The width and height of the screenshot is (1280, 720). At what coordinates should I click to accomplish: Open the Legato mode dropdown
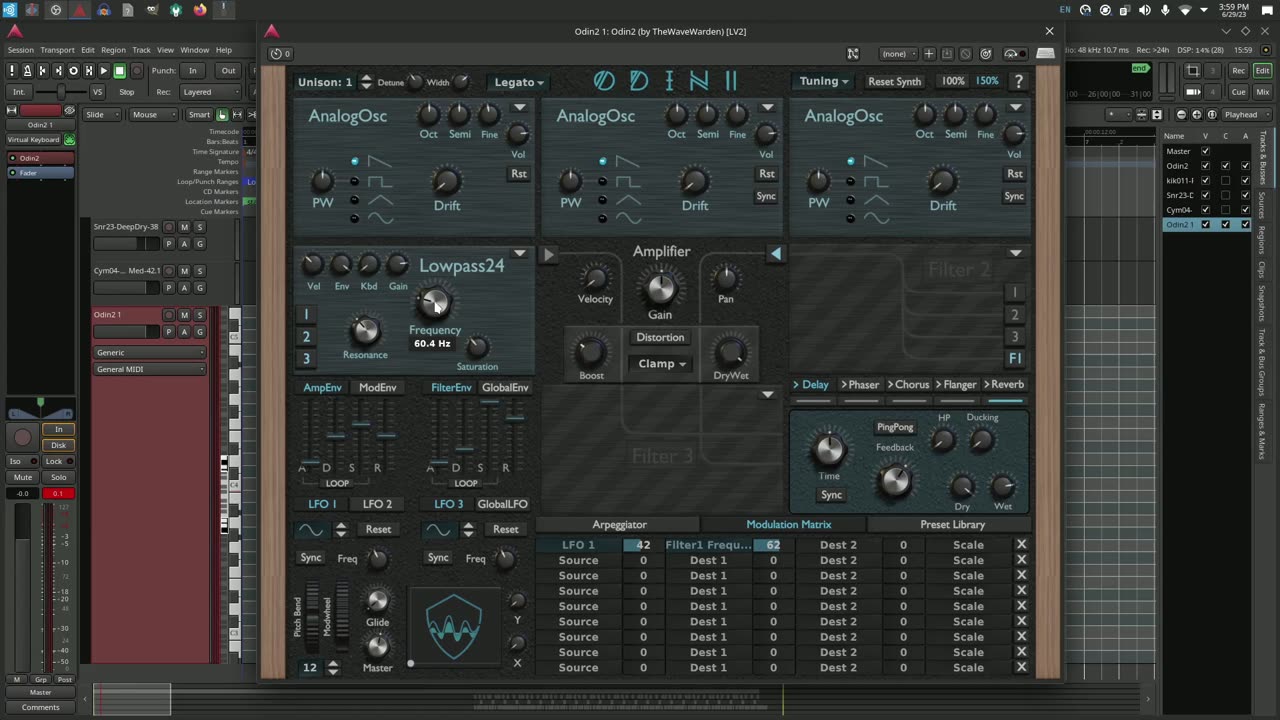[x=518, y=82]
